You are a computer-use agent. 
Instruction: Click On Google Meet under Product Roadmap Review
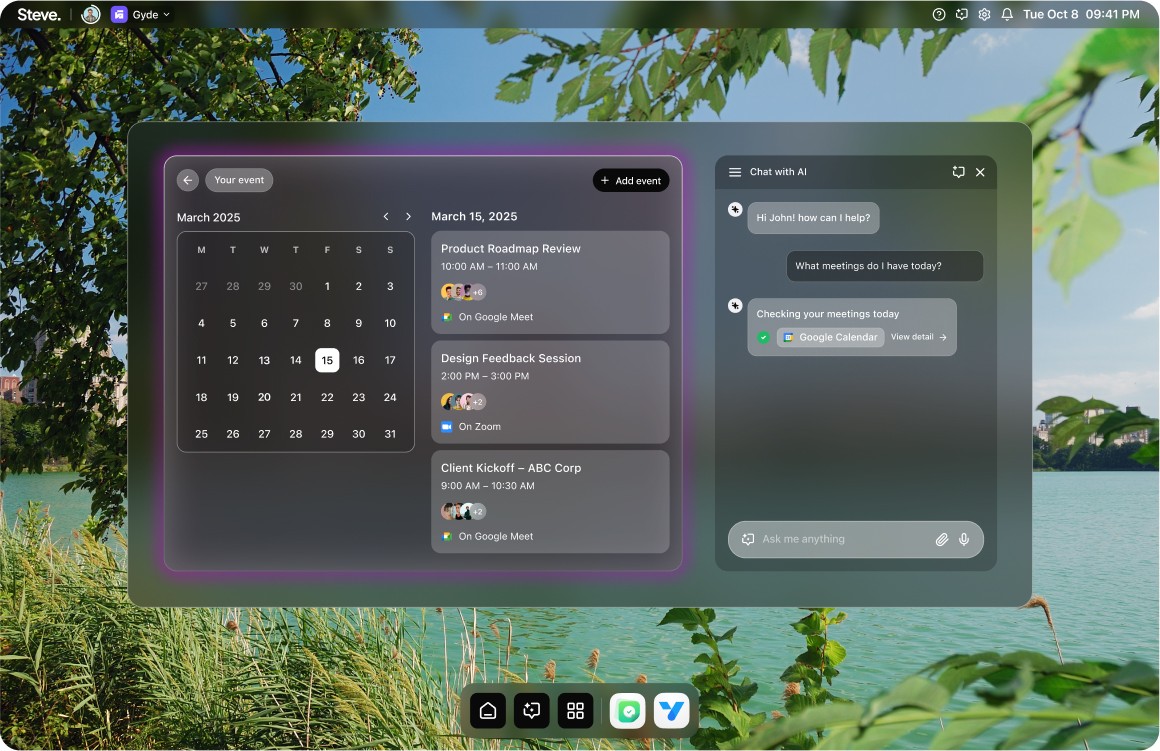488,317
